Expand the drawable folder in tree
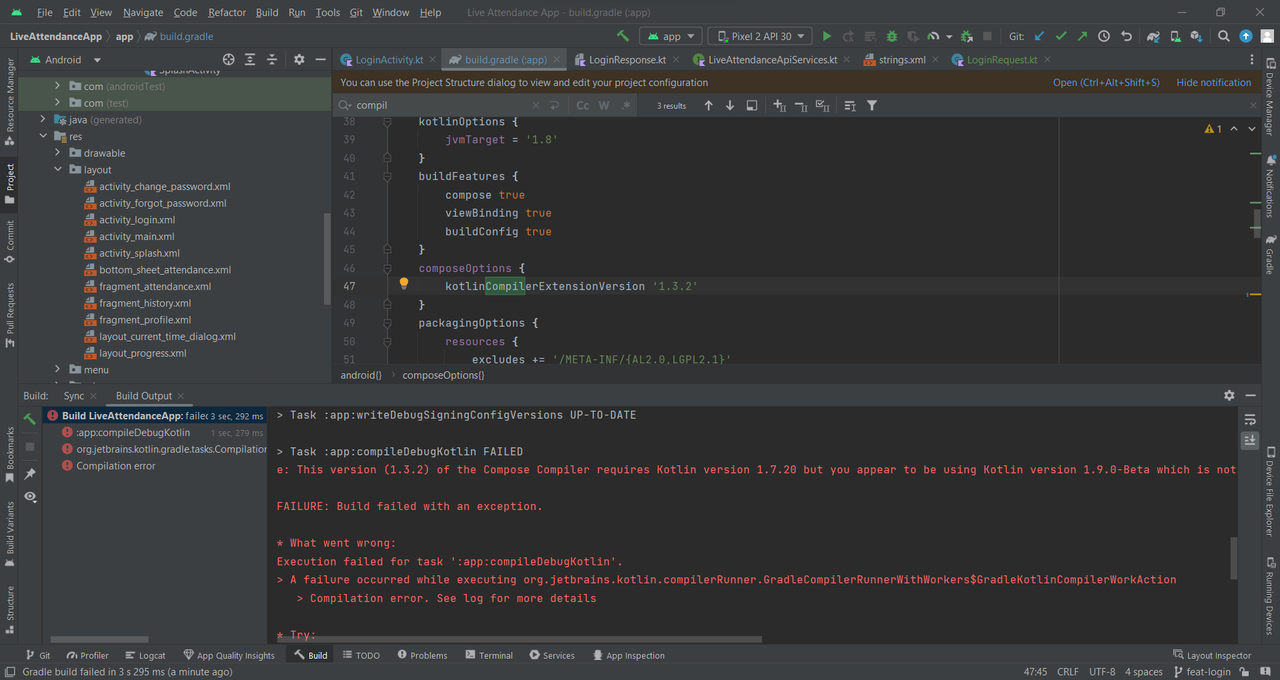 click(58, 153)
